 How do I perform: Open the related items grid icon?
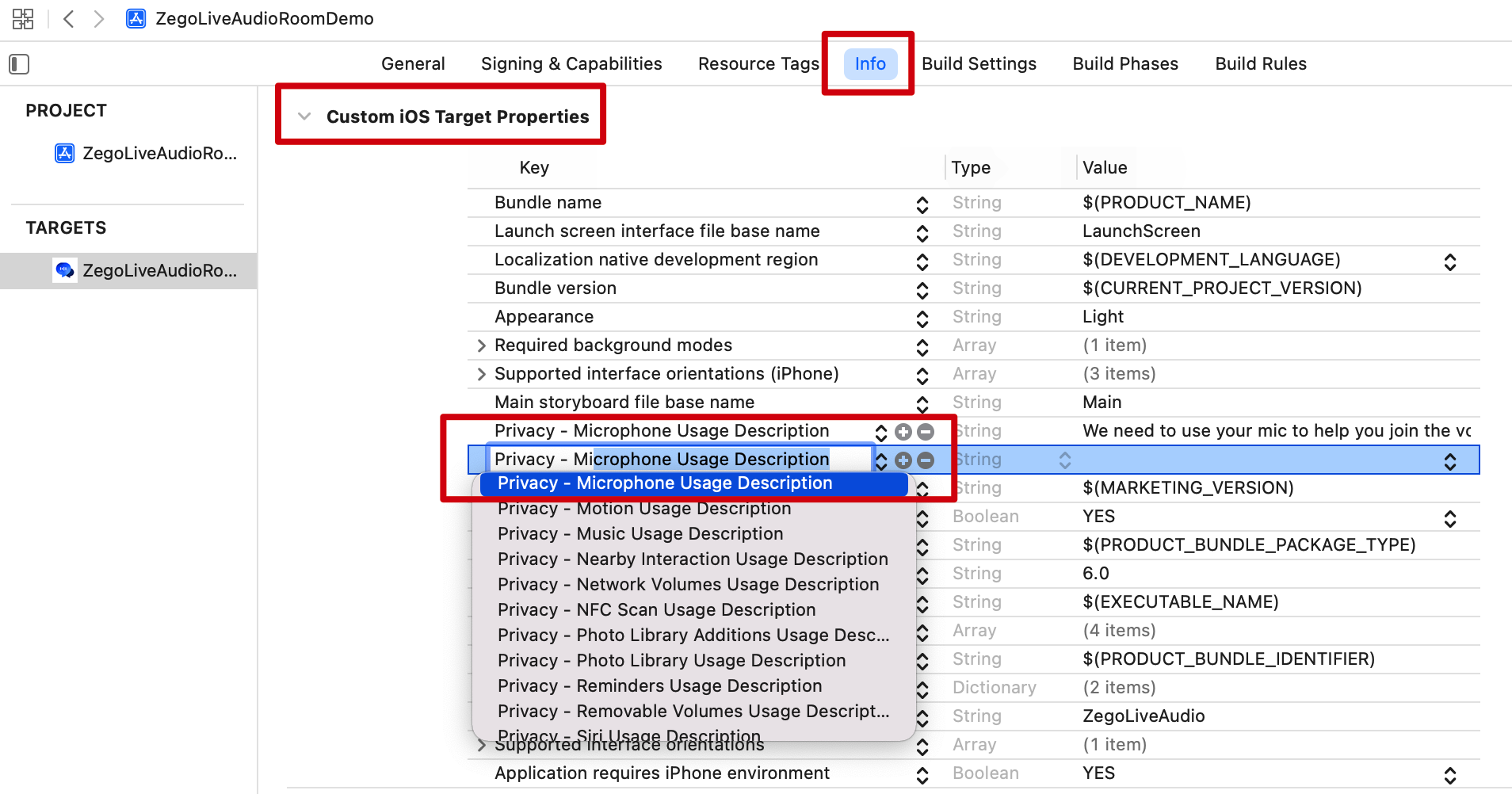(23, 19)
